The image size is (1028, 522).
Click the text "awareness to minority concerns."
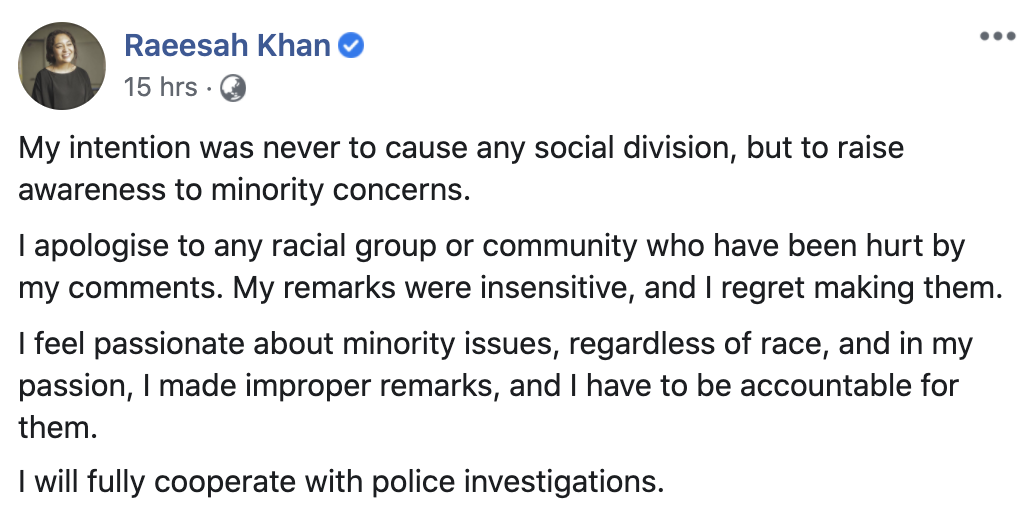(x=244, y=190)
